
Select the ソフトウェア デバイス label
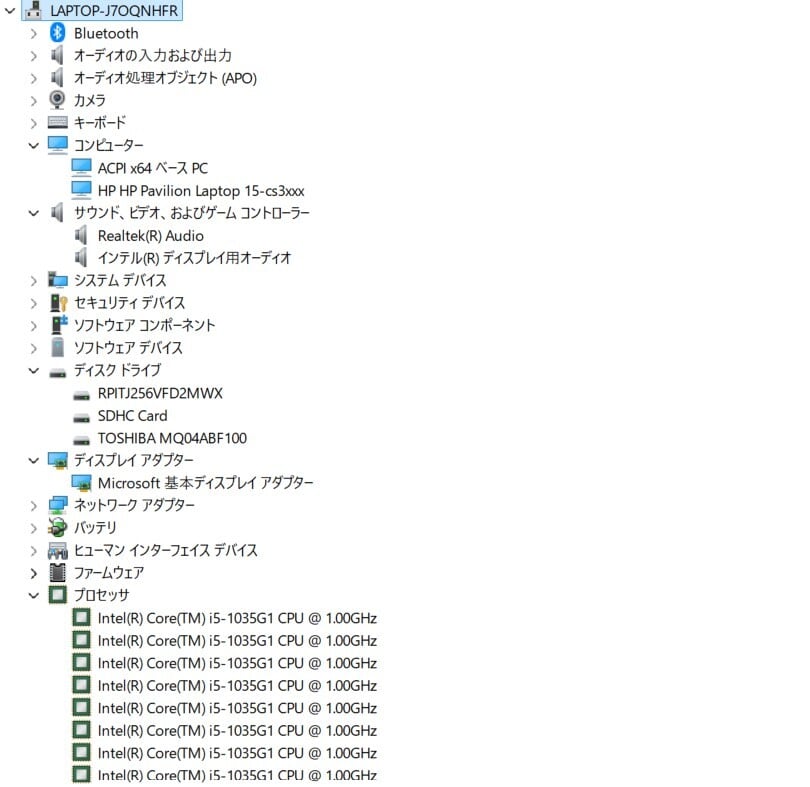[x=128, y=348]
